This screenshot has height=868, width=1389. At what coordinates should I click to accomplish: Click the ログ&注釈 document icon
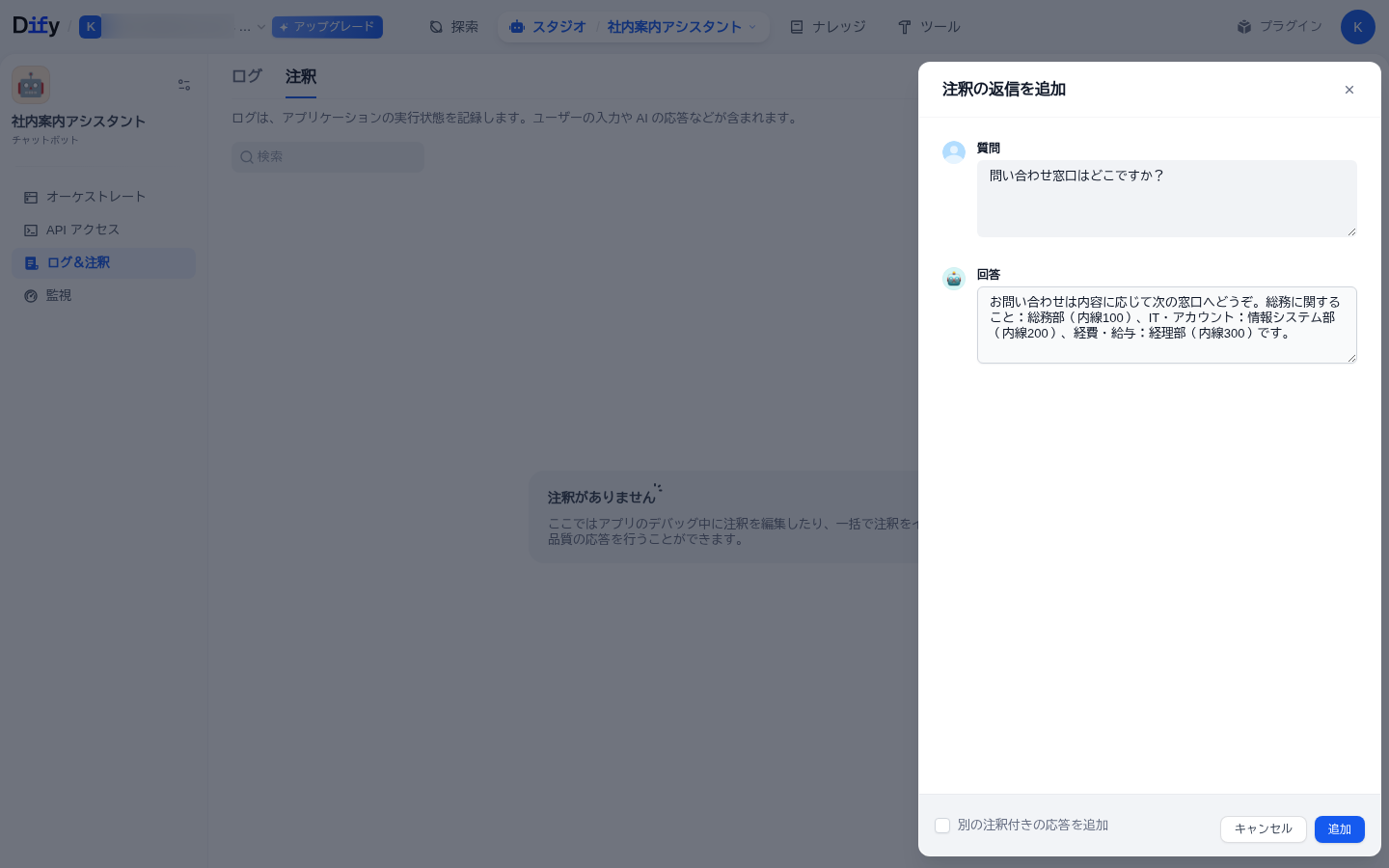[x=31, y=263]
